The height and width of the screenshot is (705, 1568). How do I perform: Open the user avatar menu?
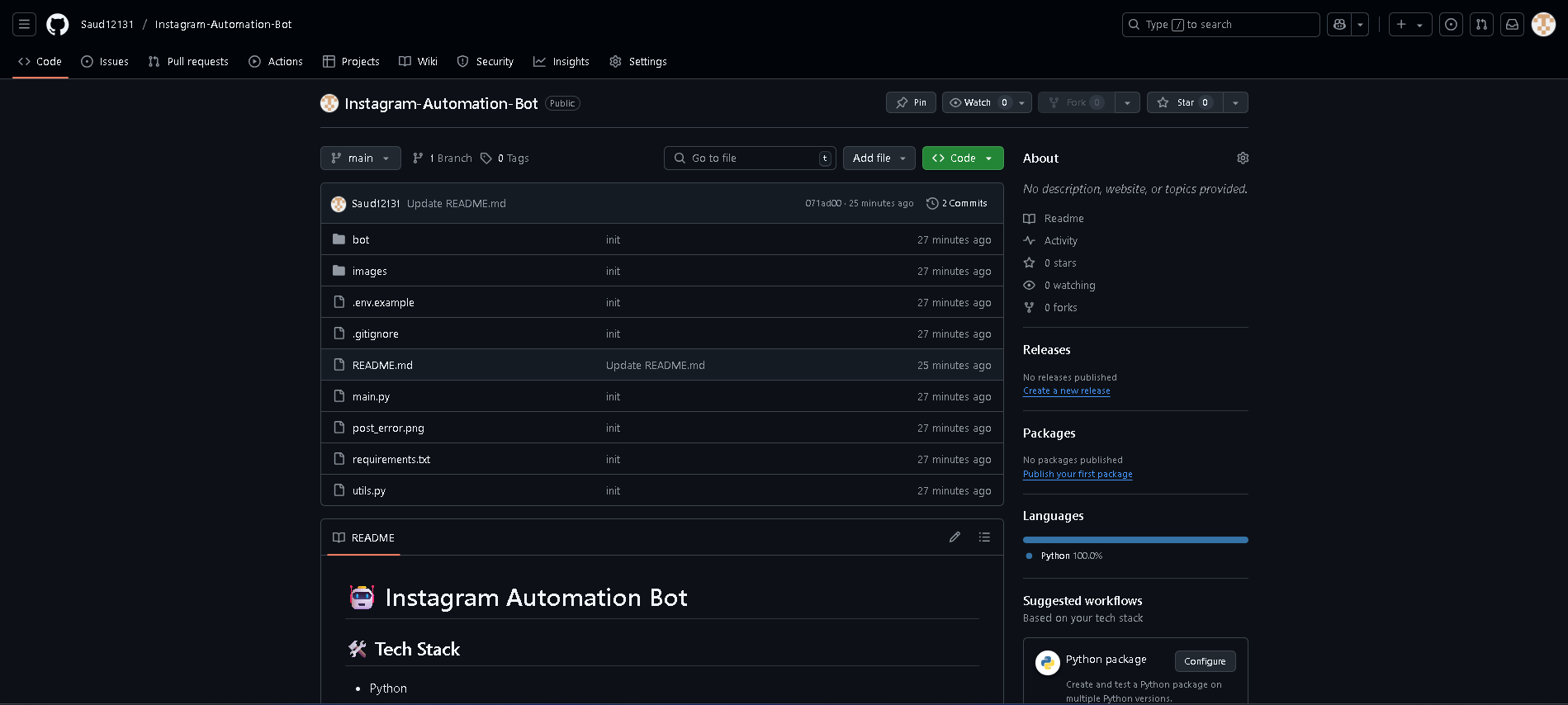pyautogui.click(x=1543, y=25)
